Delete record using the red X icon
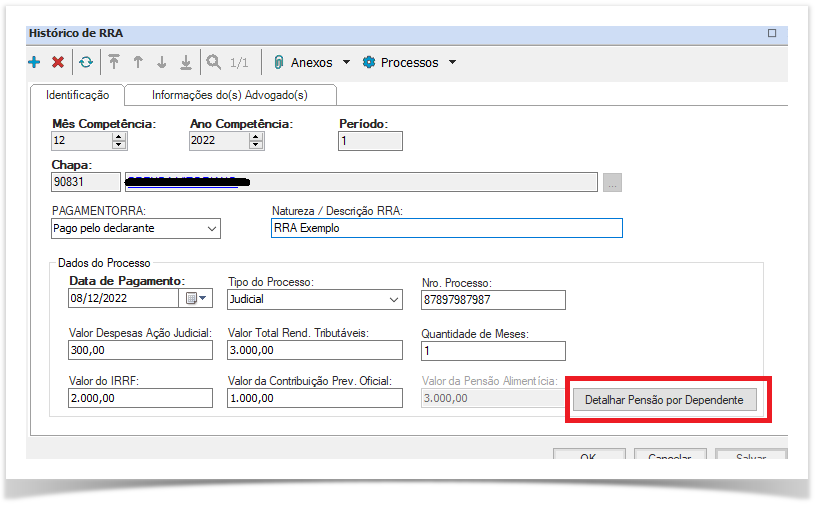This screenshot has width=822, height=508. [x=58, y=62]
